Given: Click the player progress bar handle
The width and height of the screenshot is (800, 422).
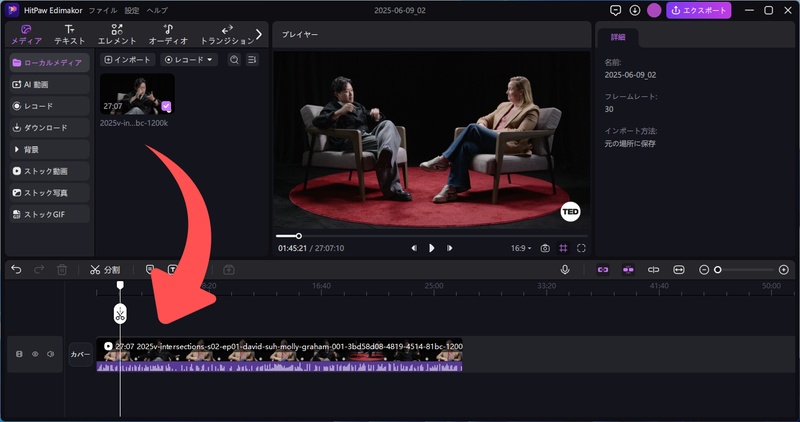Looking at the screenshot, I should (x=299, y=236).
